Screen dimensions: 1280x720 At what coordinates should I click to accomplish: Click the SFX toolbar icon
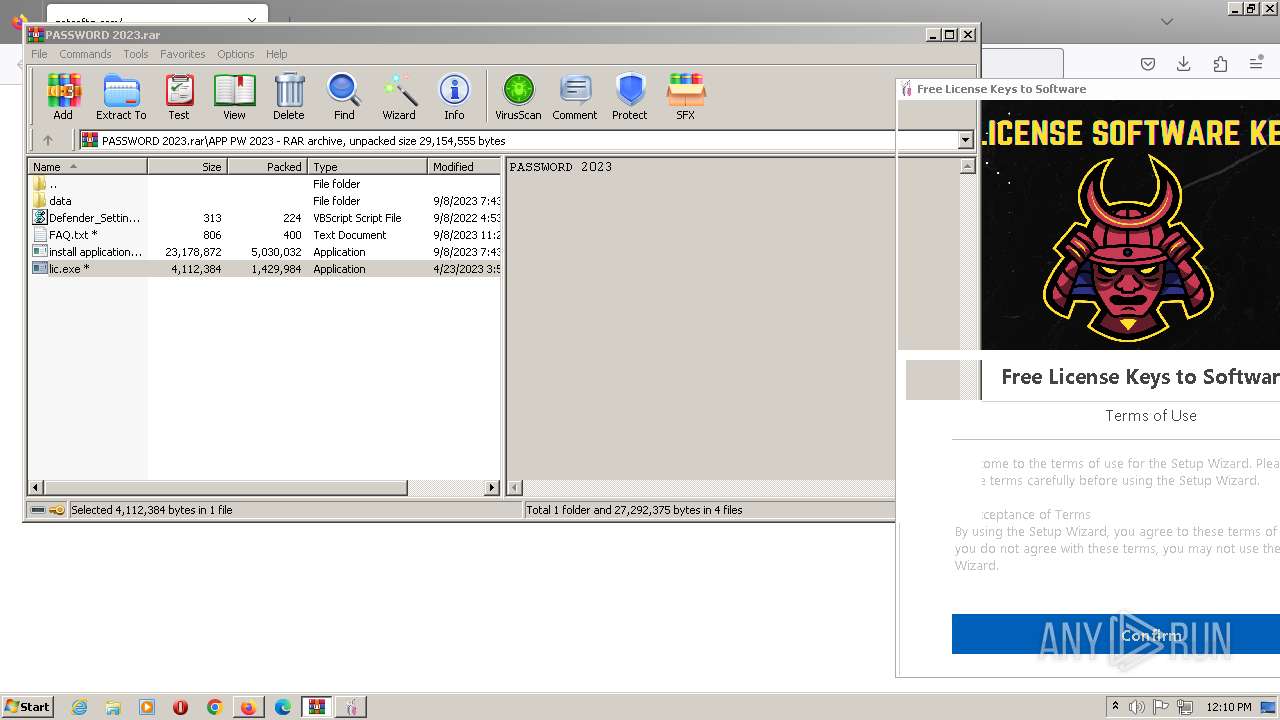(685, 97)
